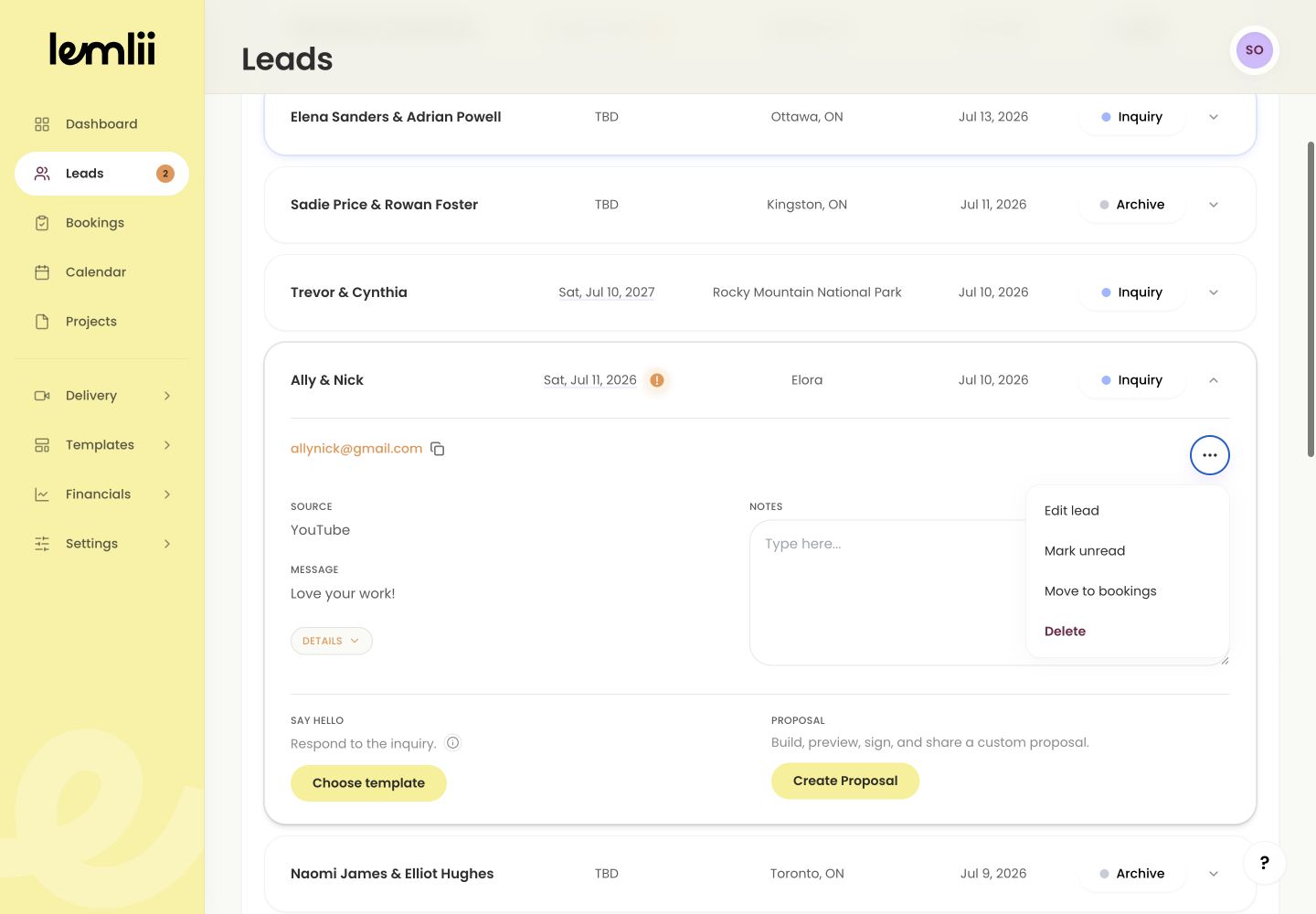Open the SO user avatar menu

pyautogui.click(x=1255, y=50)
